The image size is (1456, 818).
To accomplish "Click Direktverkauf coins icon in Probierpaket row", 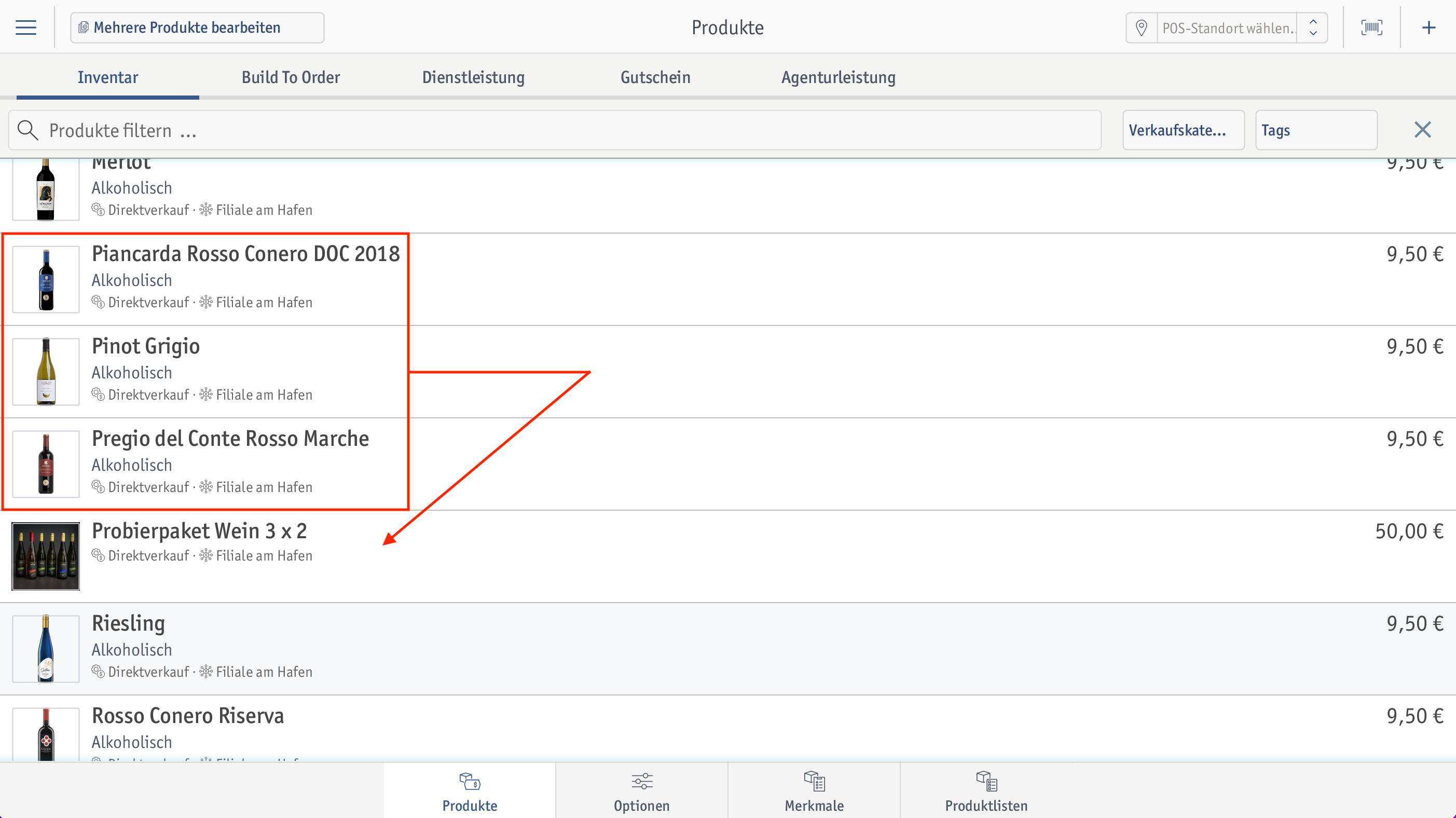I will (x=99, y=555).
